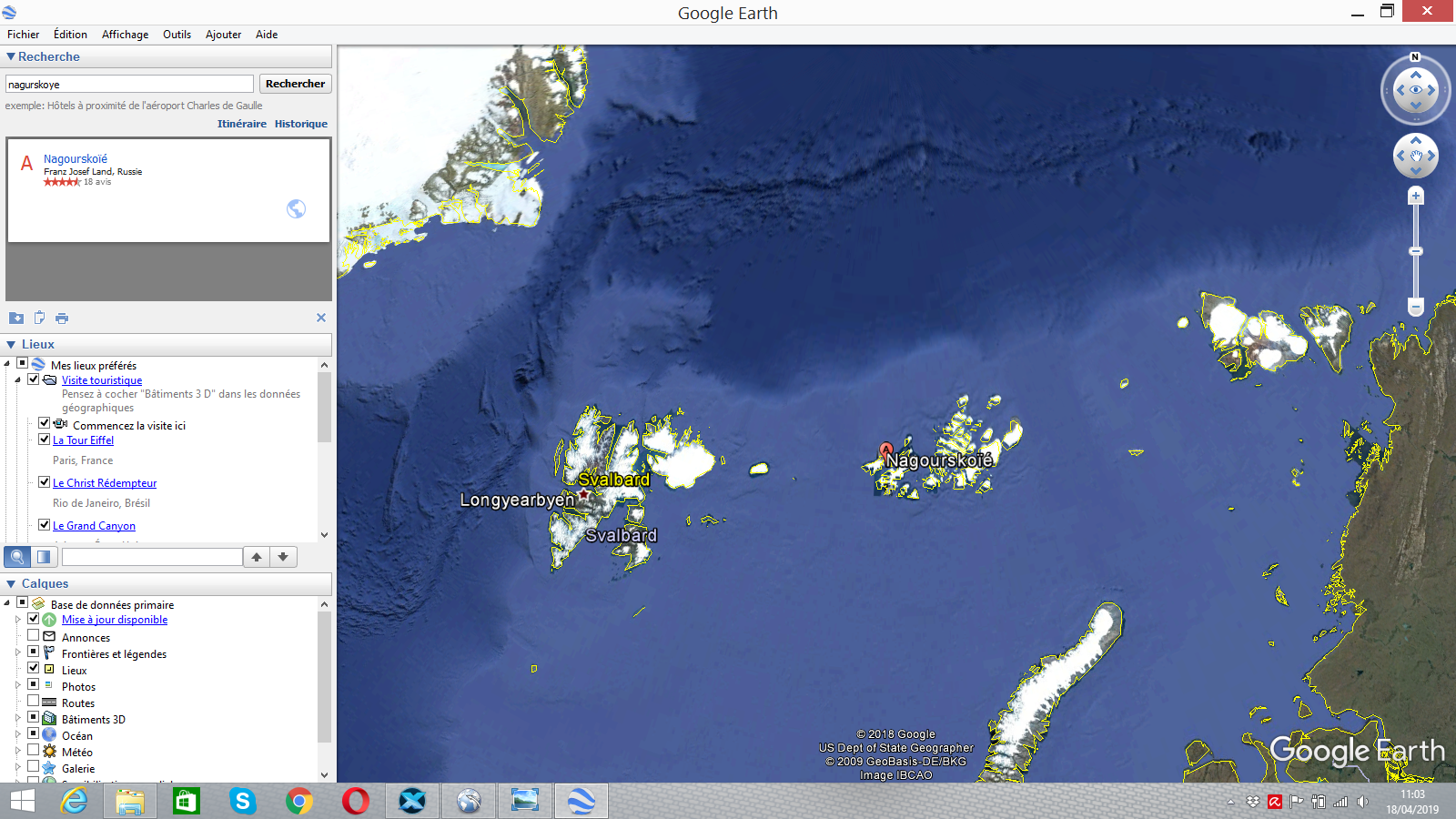Image resolution: width=1456 pixels, height=819 pixels.
Task: Uncheck Le Grand Canyon checkbox
Action: (x=44, y=525)
